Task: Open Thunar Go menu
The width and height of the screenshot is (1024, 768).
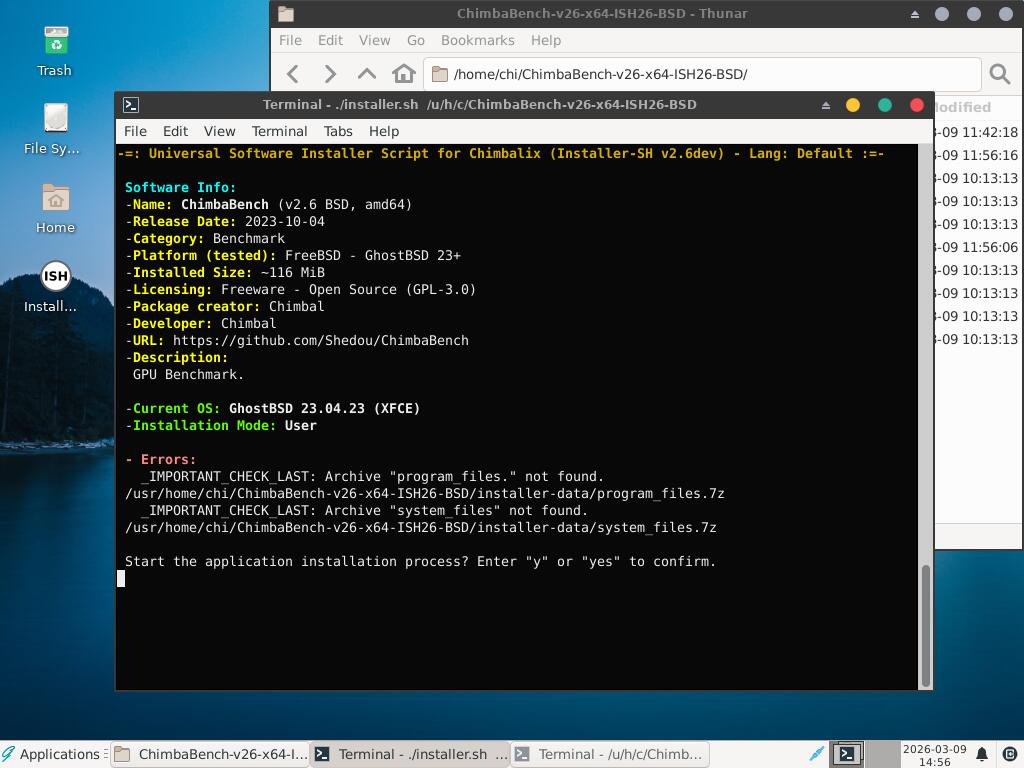Action: point(416,40)
